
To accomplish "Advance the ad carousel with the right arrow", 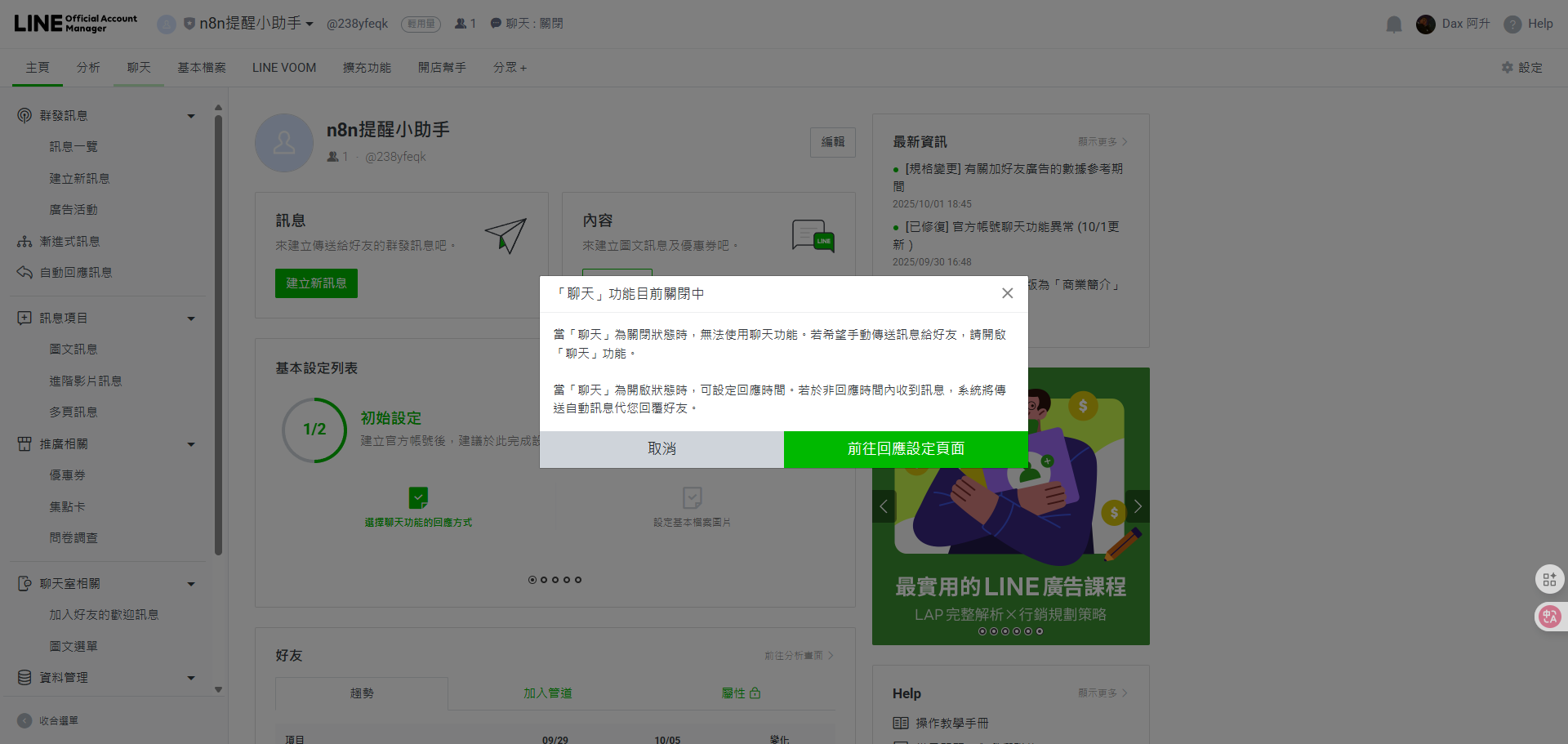I will 1137,506.
